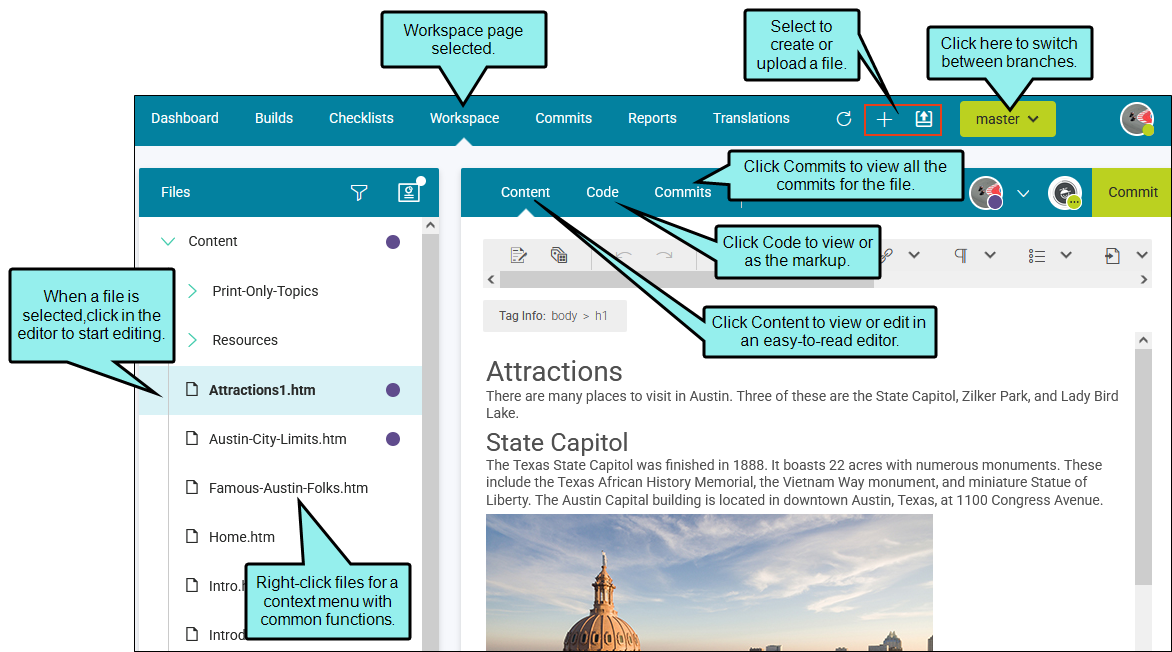Redo the edit in the editor toolbar
Viewport: 1172px width, 652px height.
(664, 255)
